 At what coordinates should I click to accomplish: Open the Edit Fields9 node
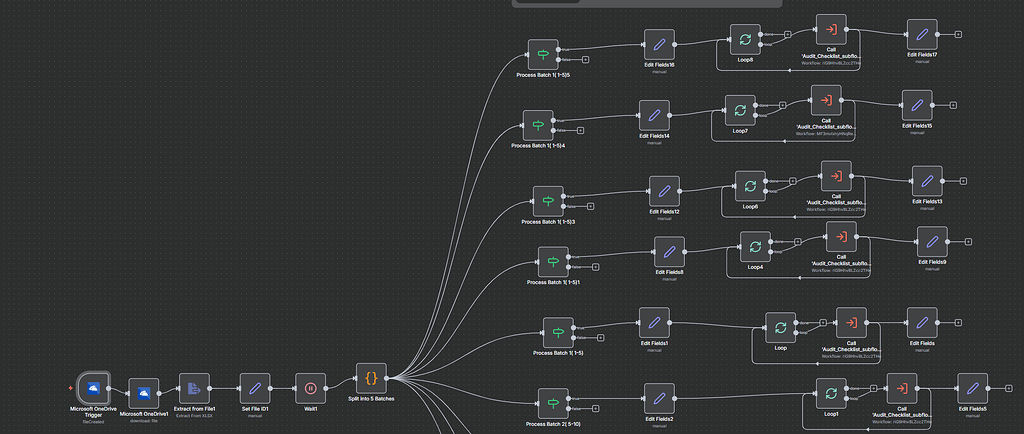pyautogui.click(x=933, y=242)
